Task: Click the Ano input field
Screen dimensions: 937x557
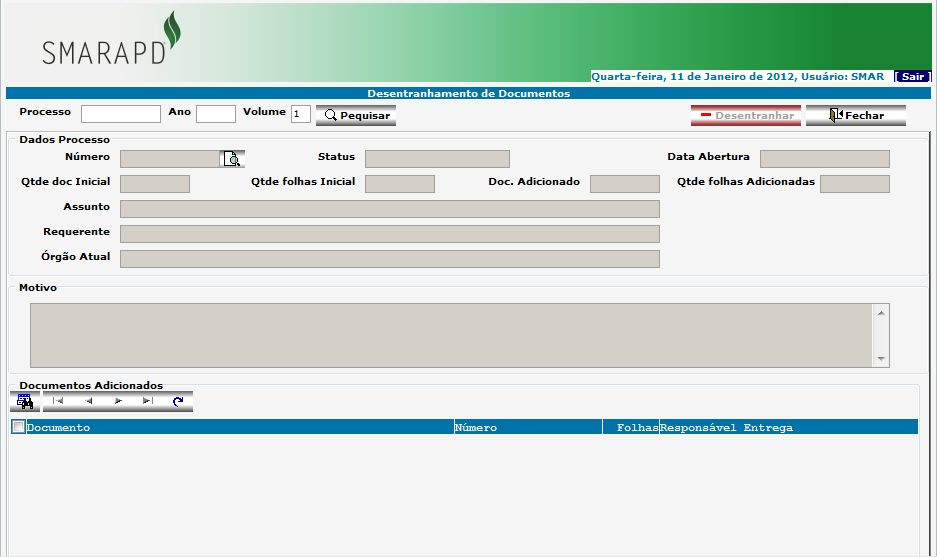Action: point(216,114)
